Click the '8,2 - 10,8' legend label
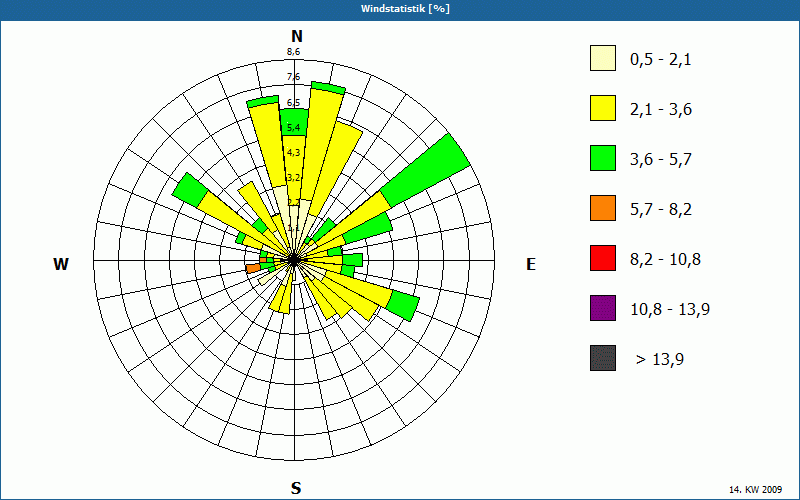This screenshot has height=500, width=800. click(665, 260)
